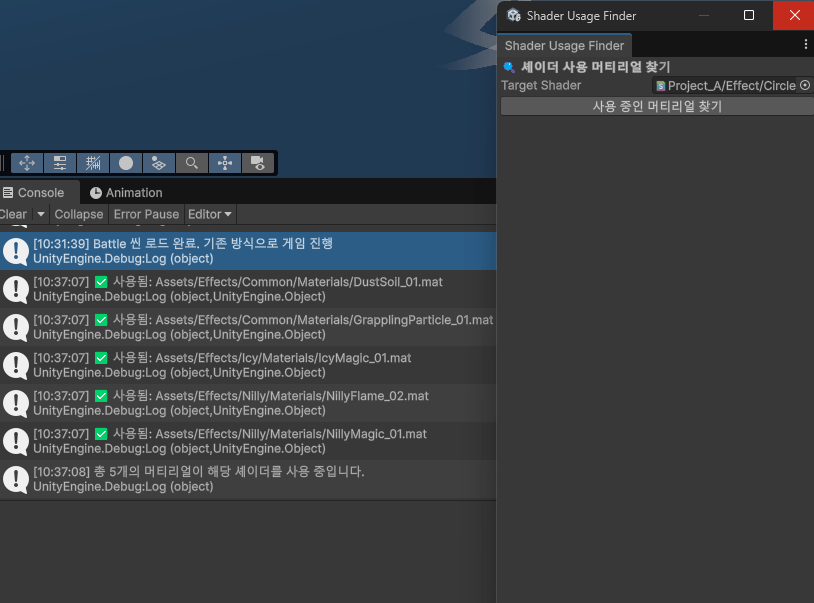This screenshot has width=814, height=603.
Task: Open the three-dot menu of Shader Usage Finder
Action: coord(806,45)
